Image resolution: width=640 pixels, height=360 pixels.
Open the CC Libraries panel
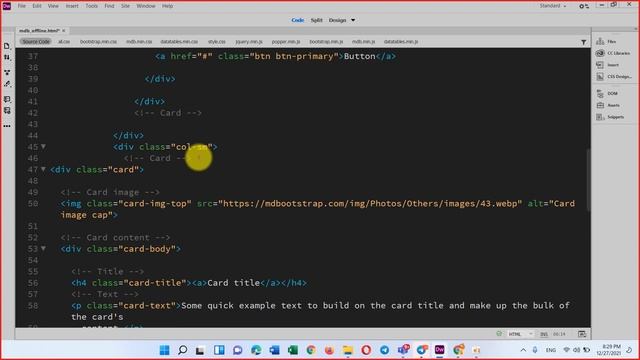613,53
